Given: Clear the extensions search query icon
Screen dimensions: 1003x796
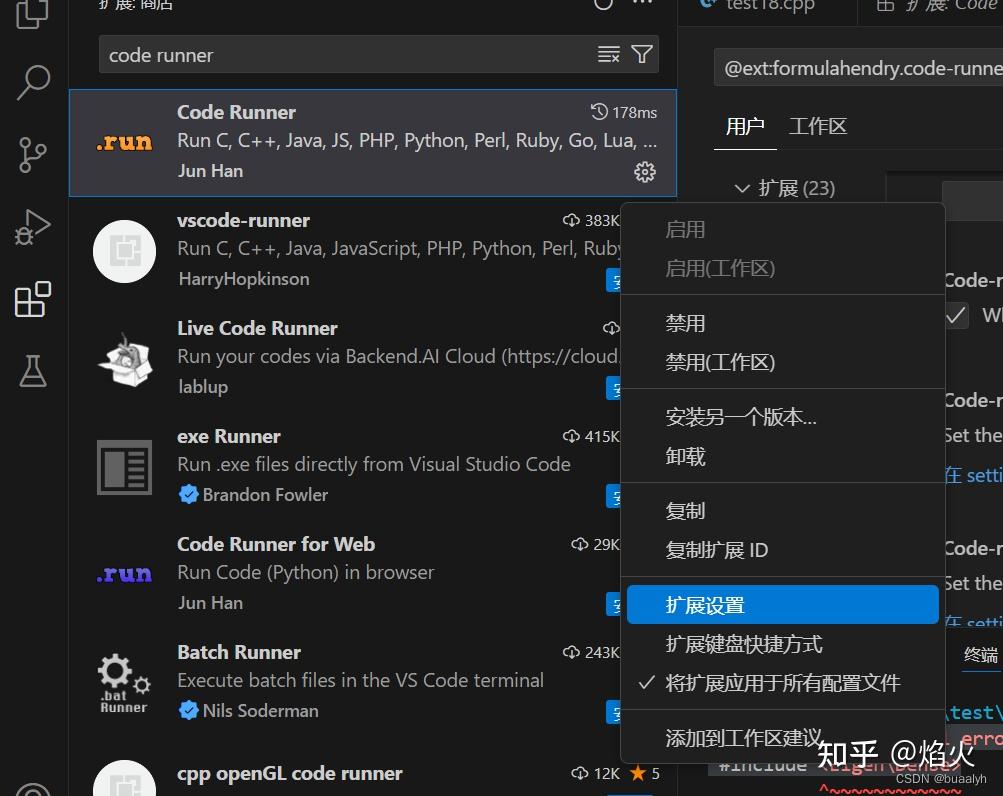Looking at the screenshot, I should click(608, 55).
